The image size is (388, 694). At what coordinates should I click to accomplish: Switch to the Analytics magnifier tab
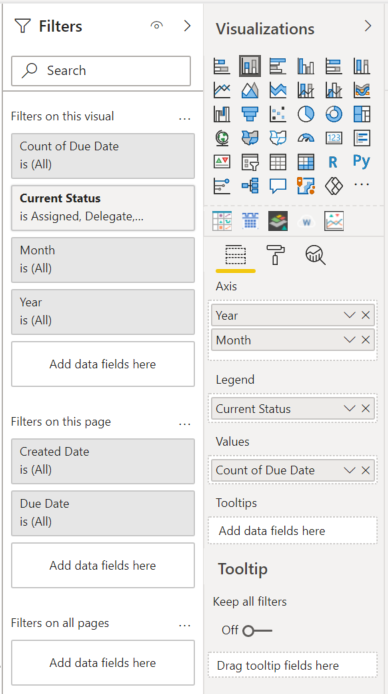point(315,255)
